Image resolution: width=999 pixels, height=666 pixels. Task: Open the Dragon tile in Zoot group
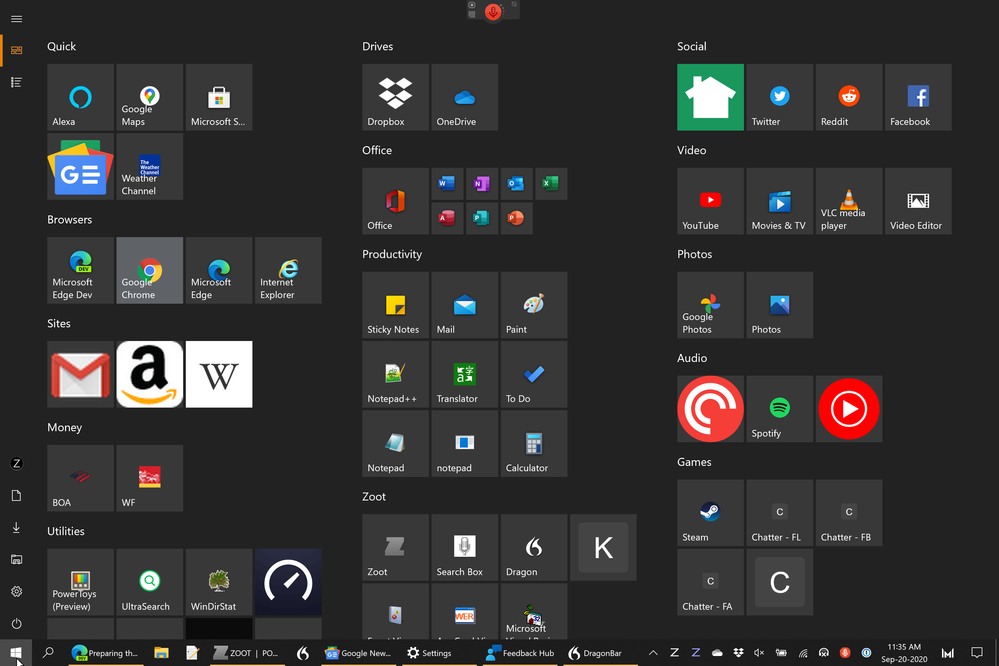534,547
